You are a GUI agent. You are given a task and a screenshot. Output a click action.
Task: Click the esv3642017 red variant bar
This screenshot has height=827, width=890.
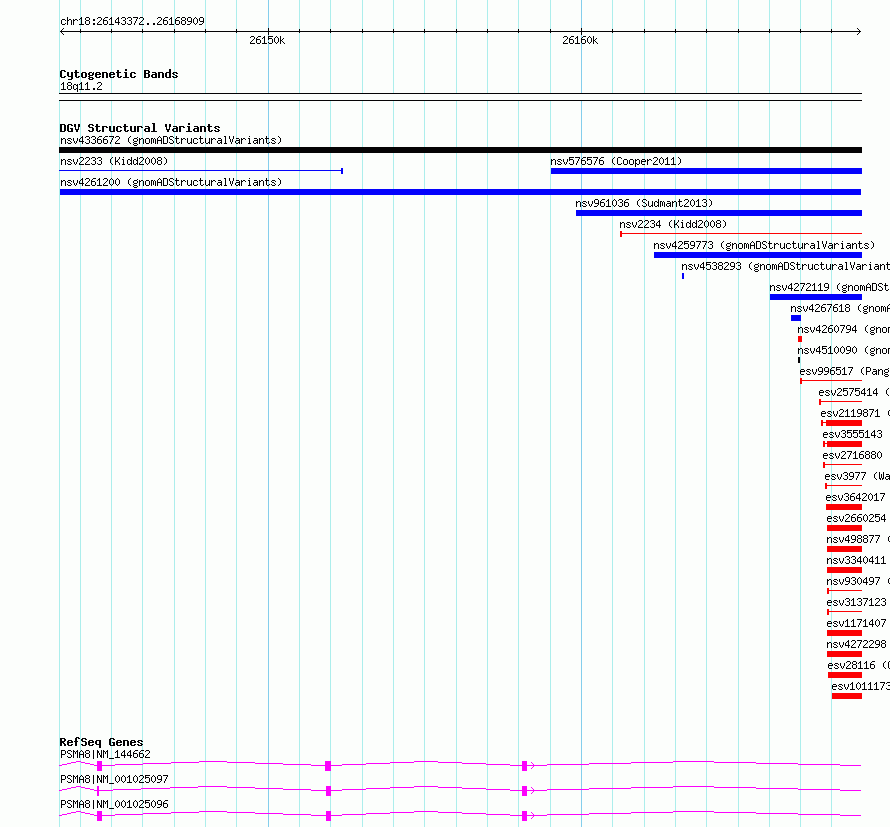point(844,507)
